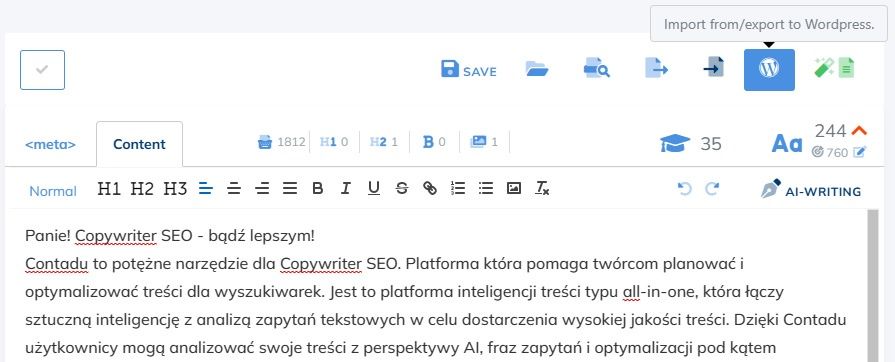Click the image count indicator
This screenshot has width=895, height=362.
(484, 142)
